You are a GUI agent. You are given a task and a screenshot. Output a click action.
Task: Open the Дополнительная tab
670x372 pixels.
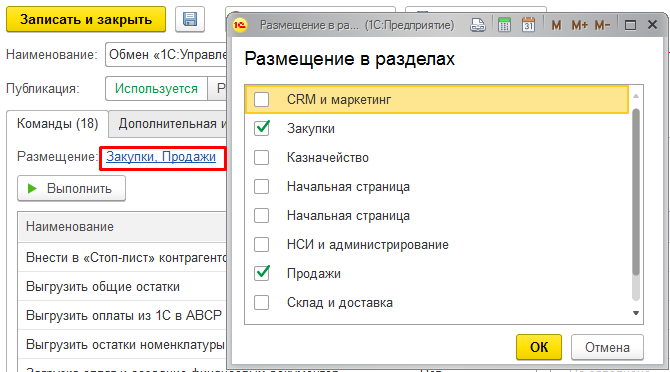[168, 124]
